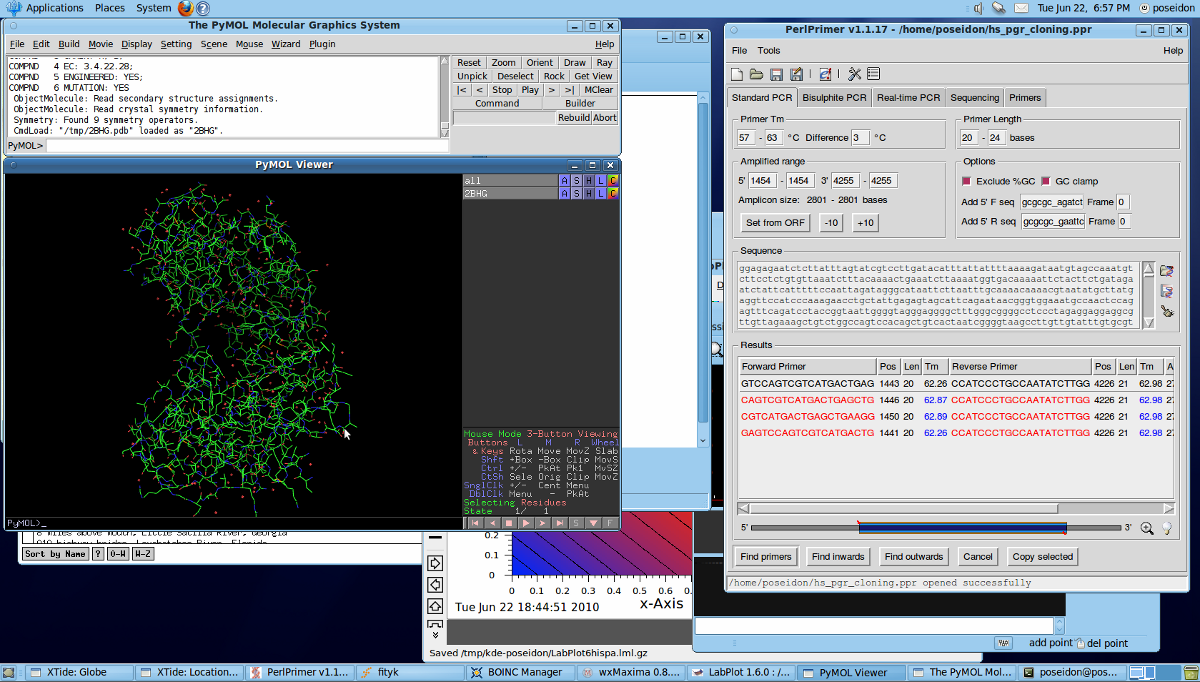This screenshot has width=1200, height=682.
Task: Open PerlPrimer preferences via the tools icon
Action: [x=855, y=74]
